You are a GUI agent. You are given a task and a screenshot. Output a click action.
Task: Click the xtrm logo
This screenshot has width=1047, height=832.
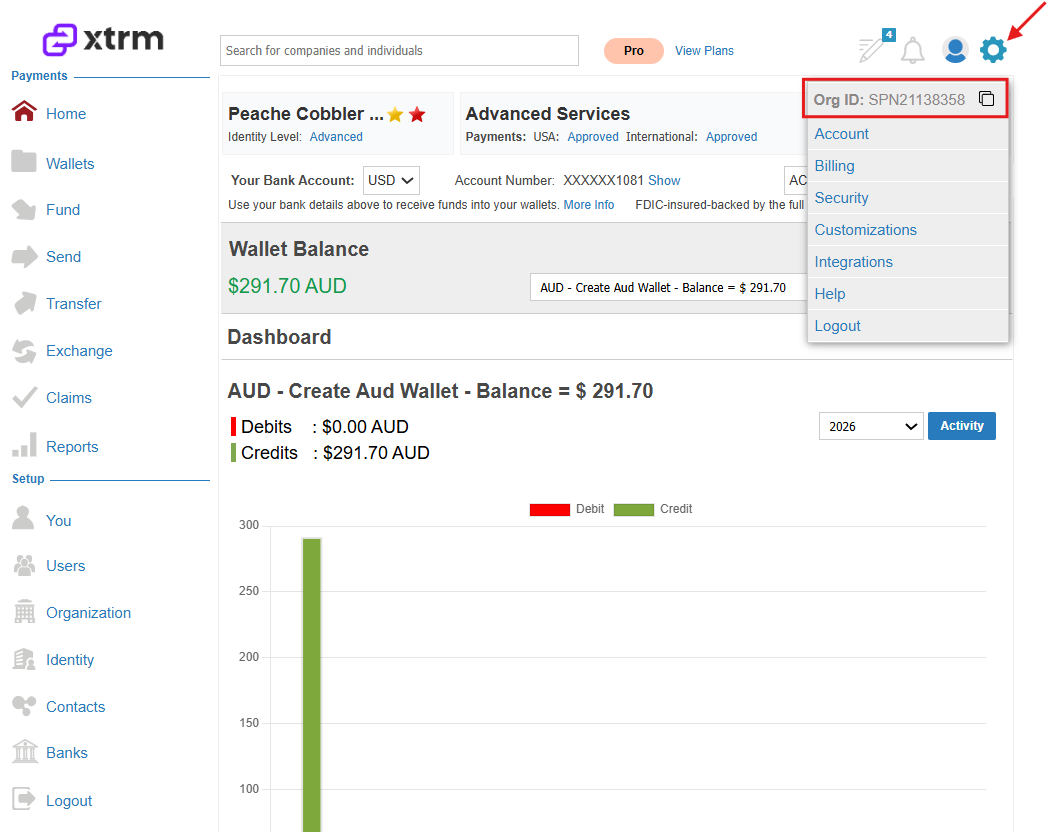pos(103,39)
